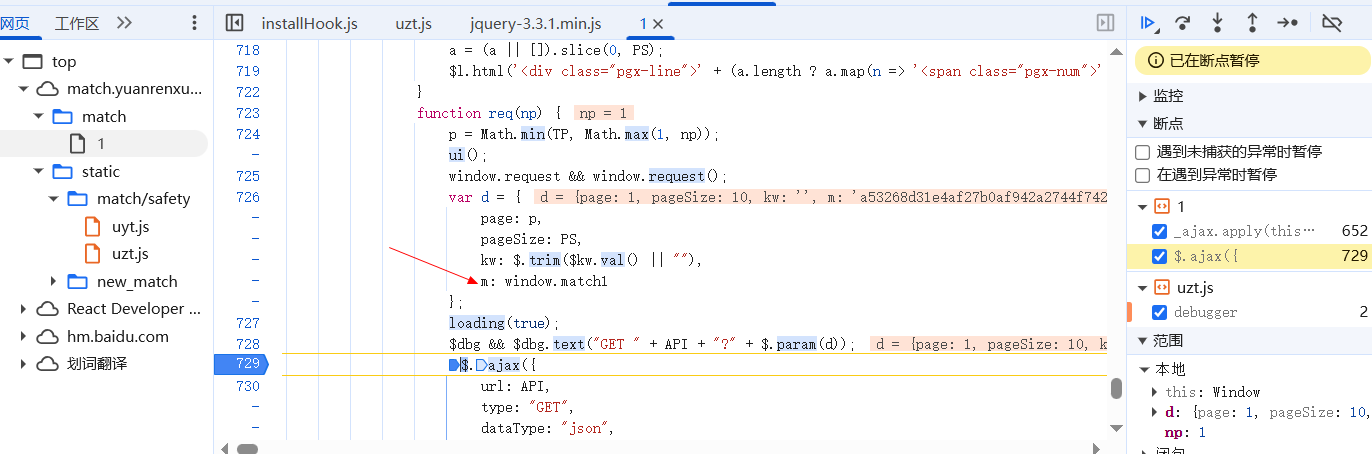This screenshot has width=1372, height=454.
Task: Deactivate all breakpoints icon
Action: pyautogui.click(x=1331, y=22)
